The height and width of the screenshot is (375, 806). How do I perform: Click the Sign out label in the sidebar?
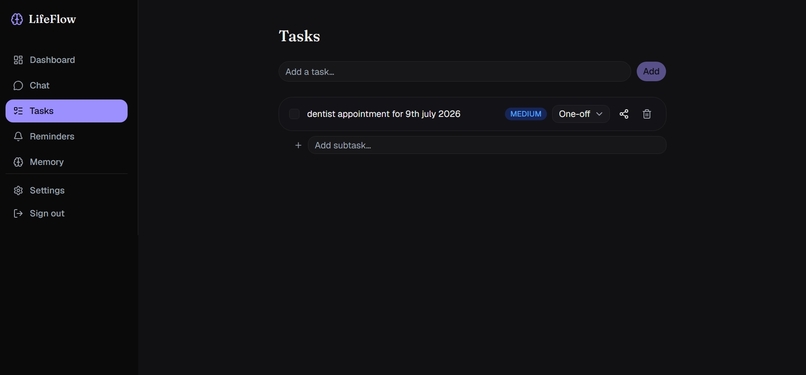(x=47, y=214)
